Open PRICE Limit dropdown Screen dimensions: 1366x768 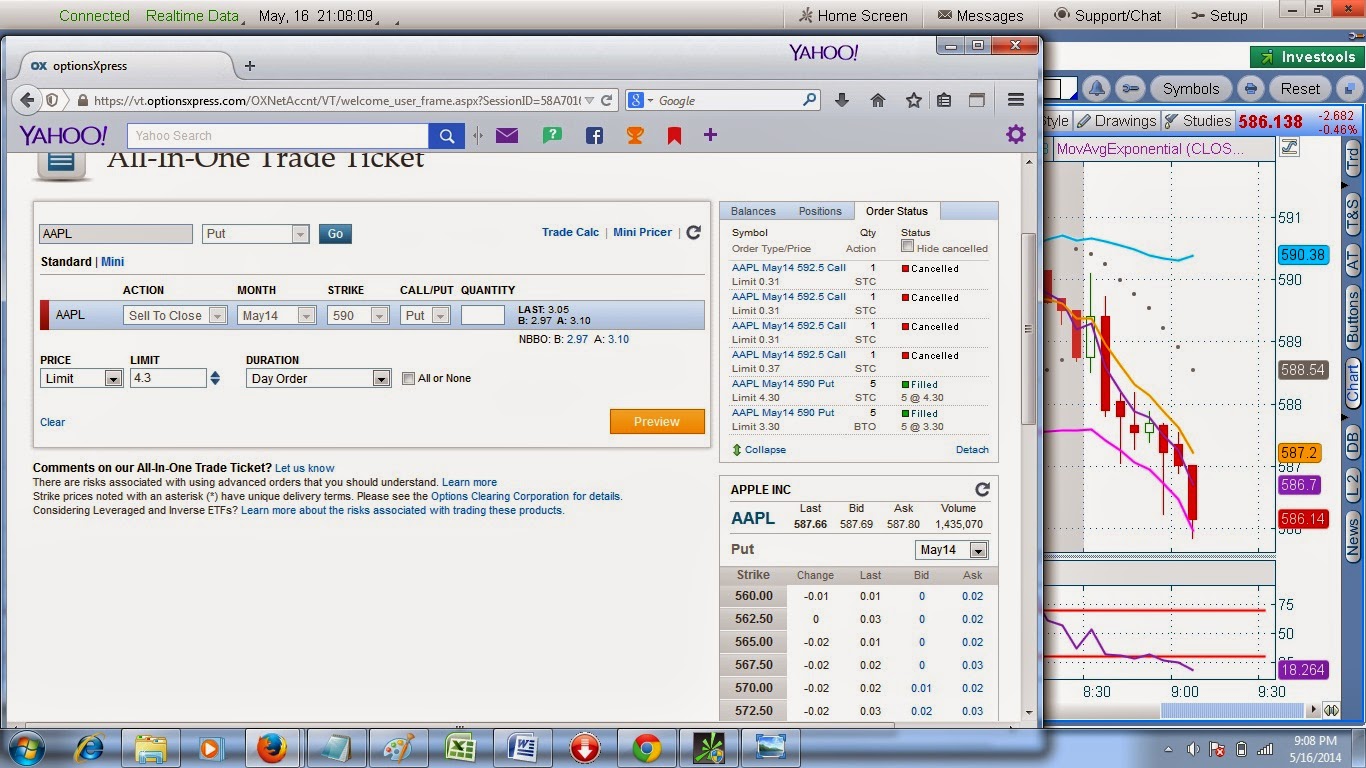pyautogui.click(x=81, y=378)
